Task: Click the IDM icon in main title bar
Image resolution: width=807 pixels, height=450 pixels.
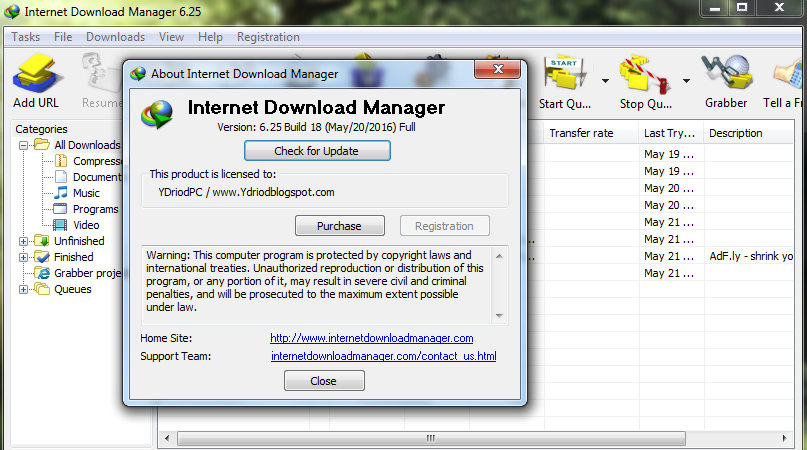Action: coord(11,11)
